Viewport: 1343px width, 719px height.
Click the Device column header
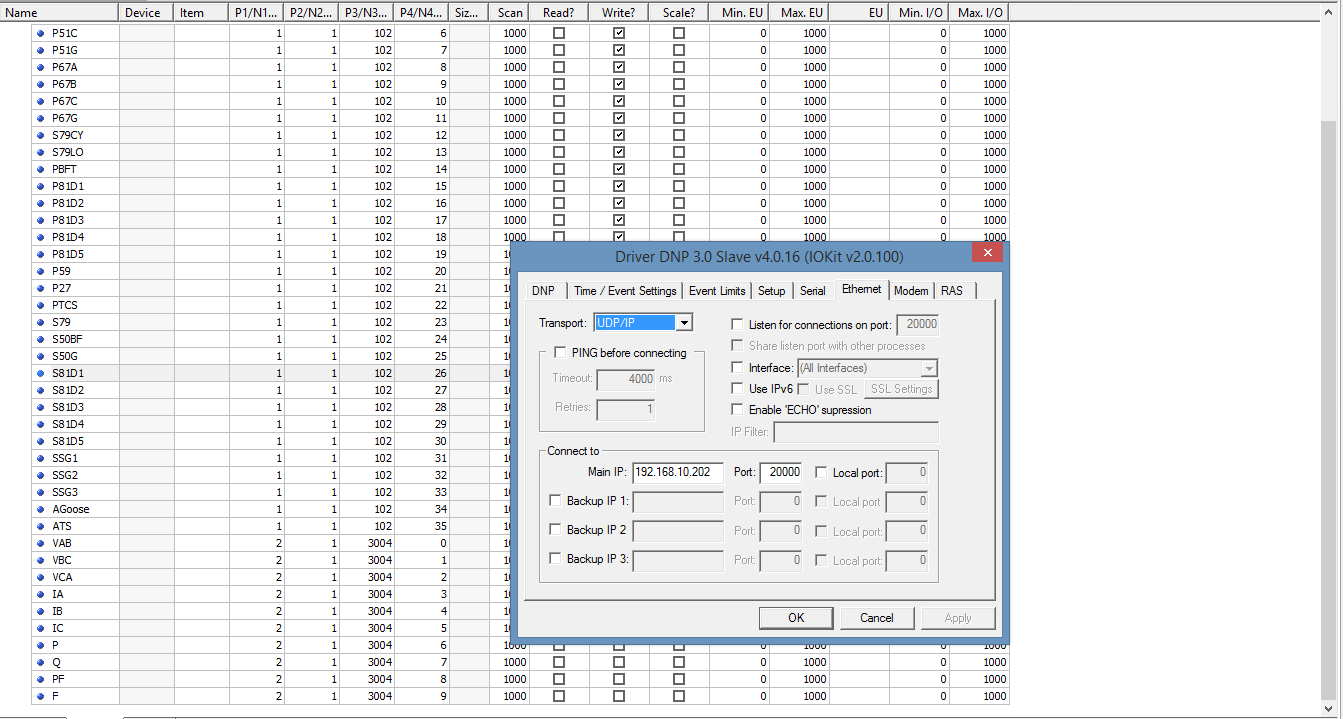click(147, 13)
